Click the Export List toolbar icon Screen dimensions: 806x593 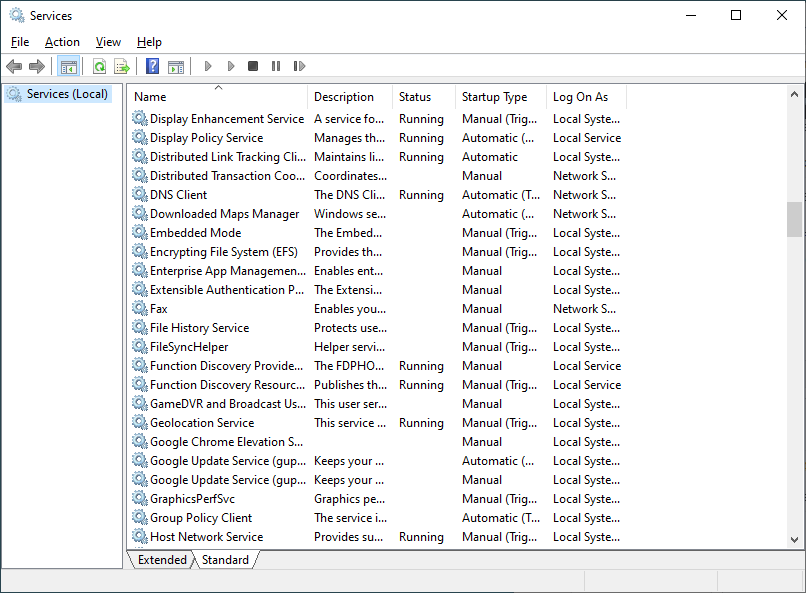click(122, 66)
